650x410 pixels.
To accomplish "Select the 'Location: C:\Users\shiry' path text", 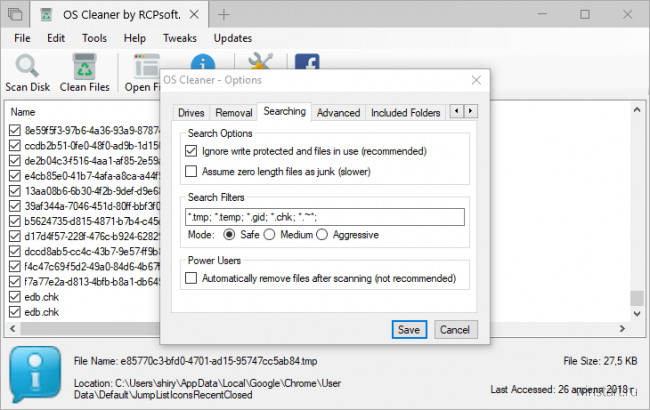I will tap(207, 389).
